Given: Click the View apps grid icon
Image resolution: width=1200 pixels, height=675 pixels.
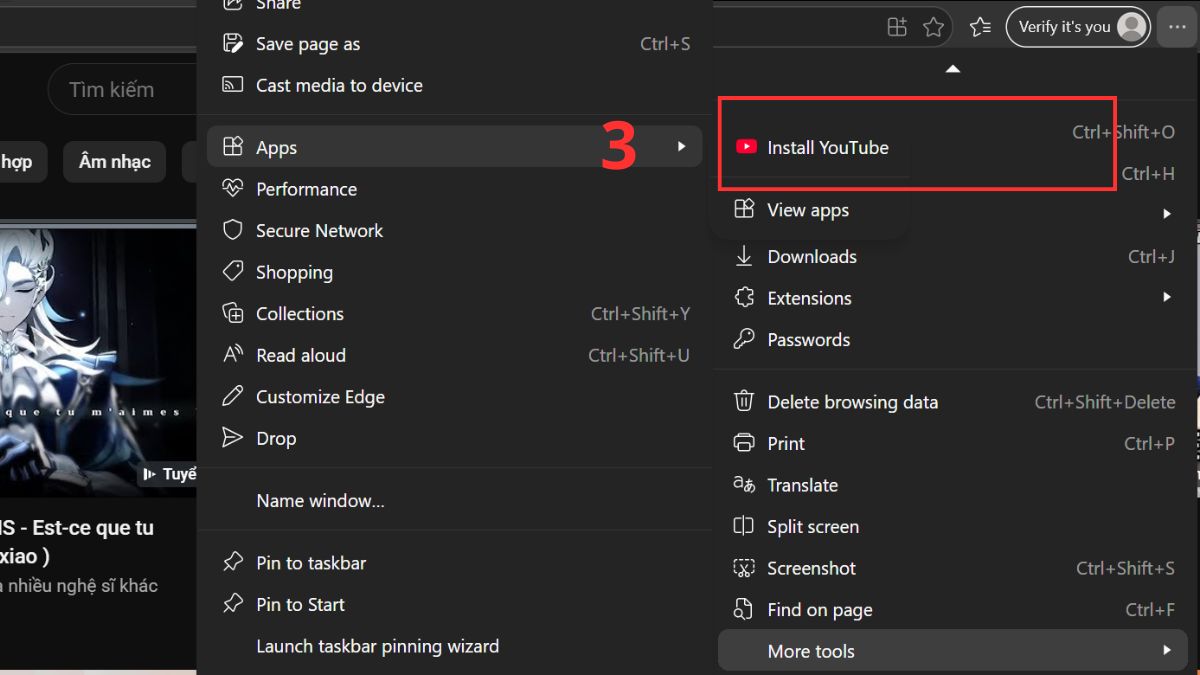Looking at the screenshot, I should point(743,209).
